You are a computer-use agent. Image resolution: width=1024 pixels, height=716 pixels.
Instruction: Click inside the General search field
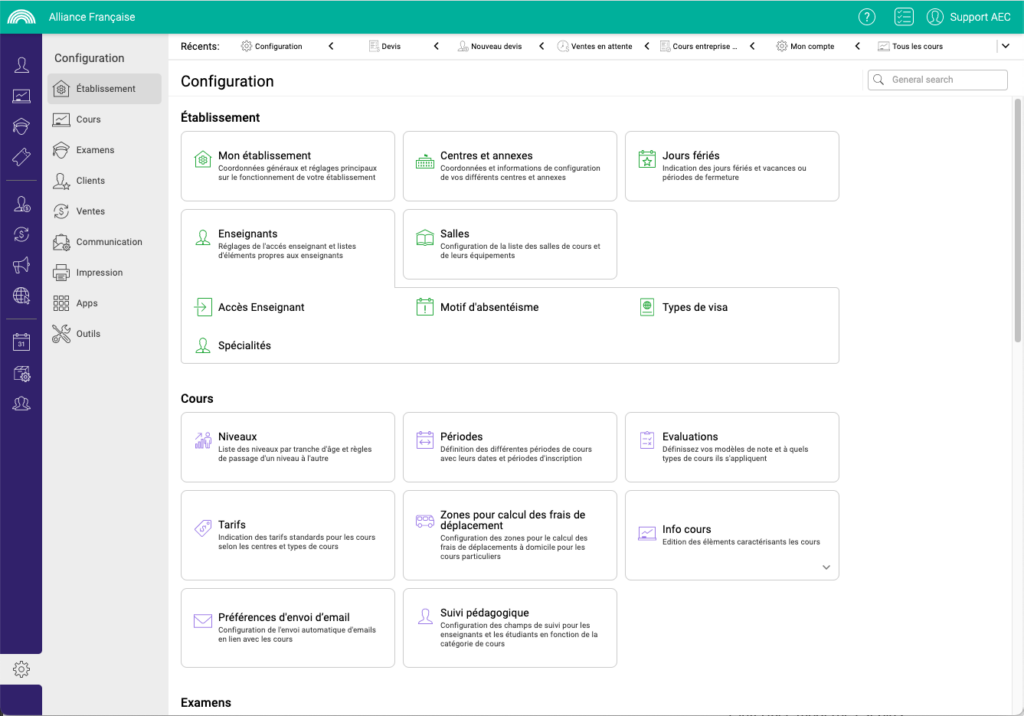[x=937, y=79]
